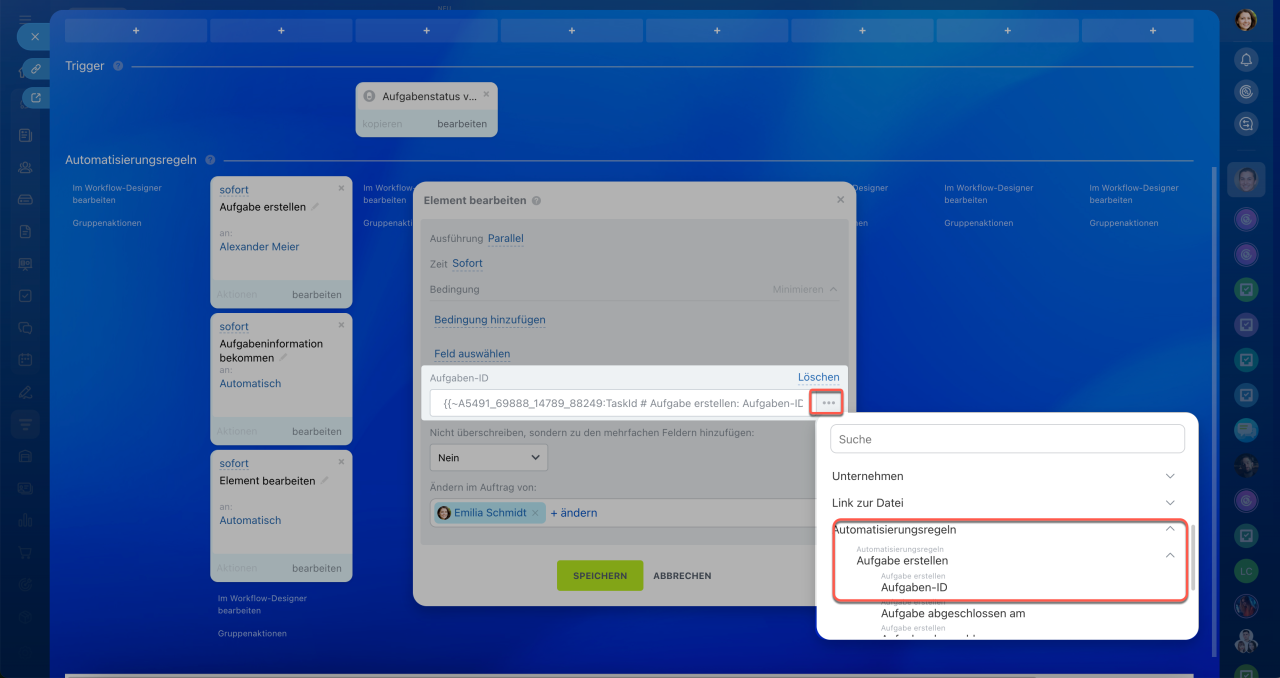
Task: Click Automatisch on Element bearbeiten card
Action: coord(250,521)
